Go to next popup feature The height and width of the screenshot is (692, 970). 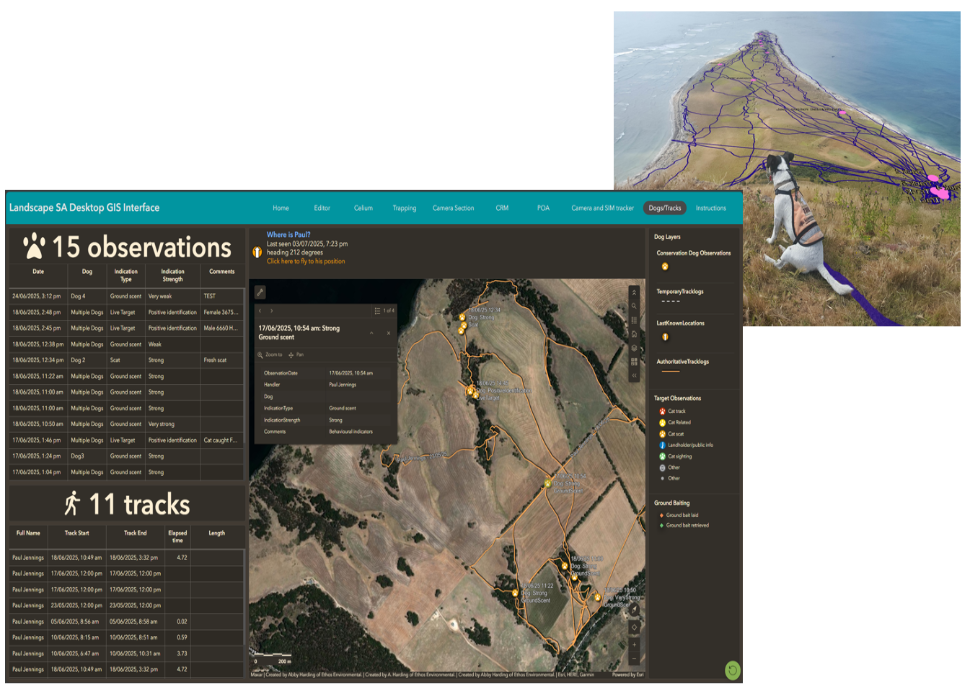click(272, 310)
